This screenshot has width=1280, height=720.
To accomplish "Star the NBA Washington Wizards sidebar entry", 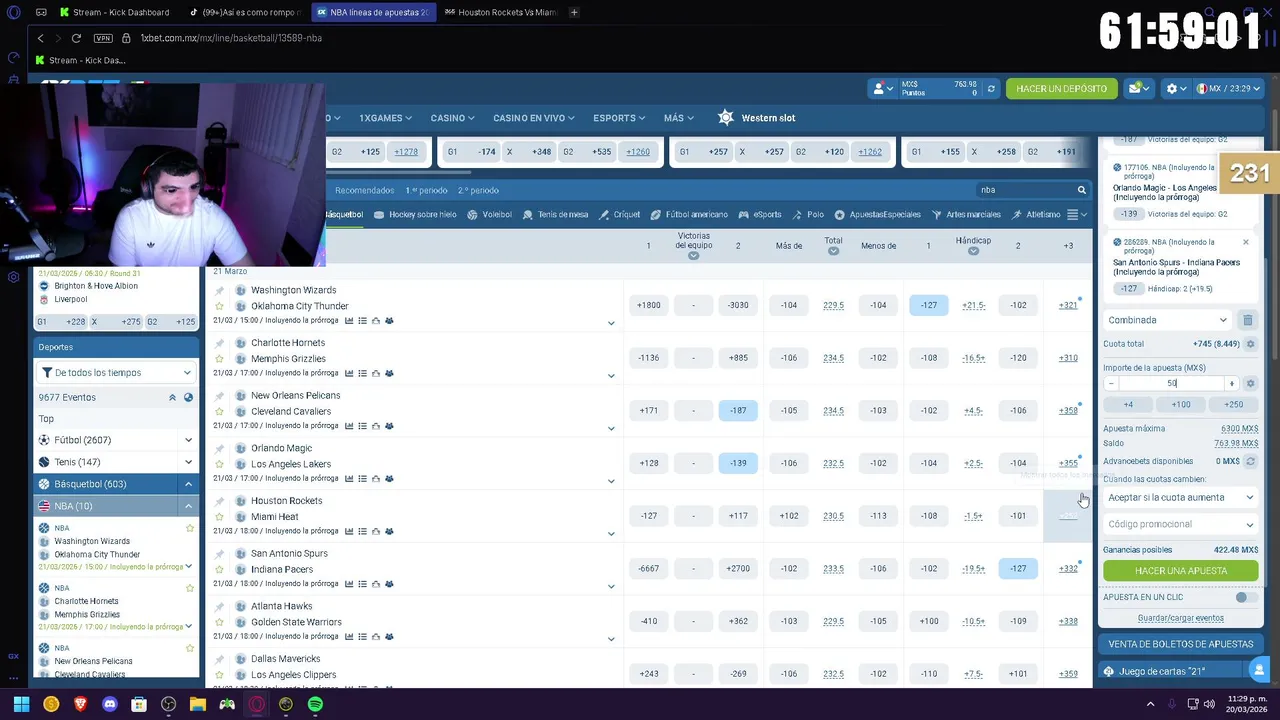I will (189, 528).
